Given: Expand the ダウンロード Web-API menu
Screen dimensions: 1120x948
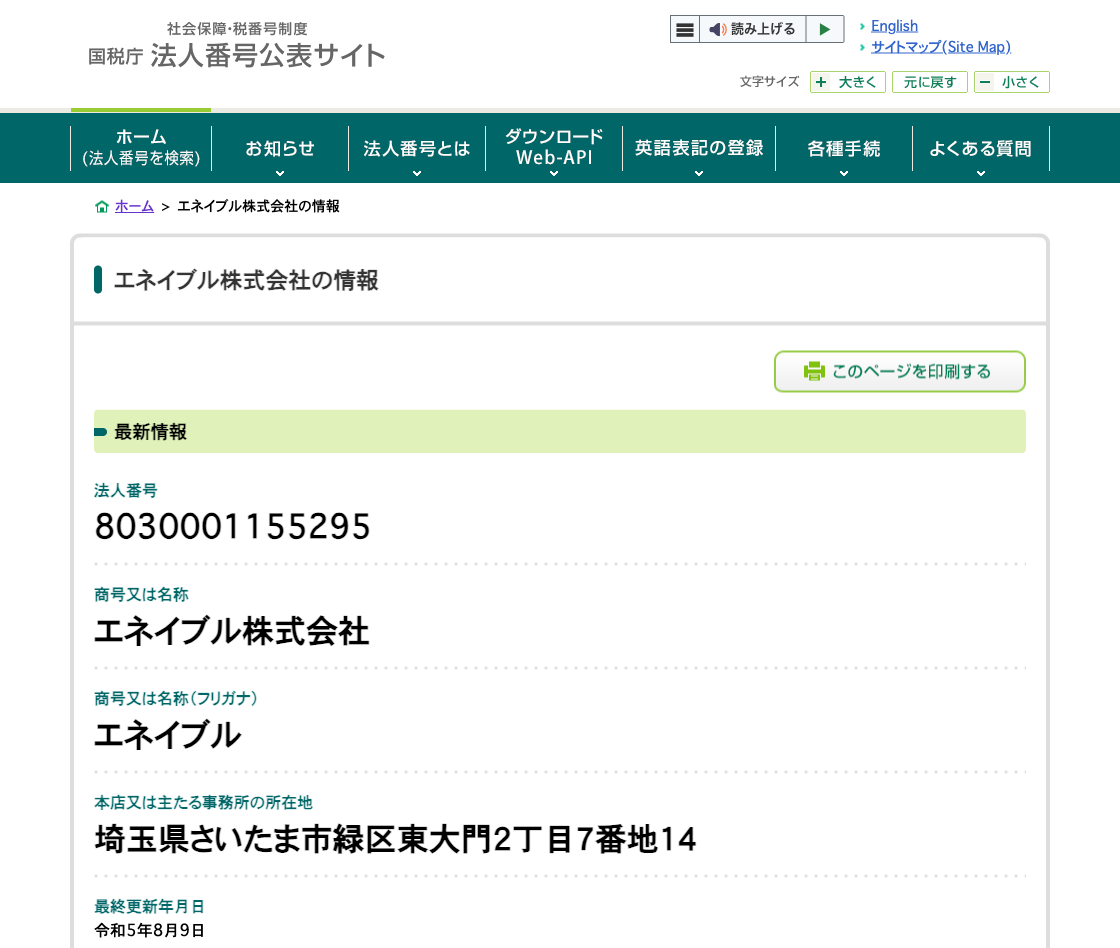Looking at the screenshot, I should (554, 149).
